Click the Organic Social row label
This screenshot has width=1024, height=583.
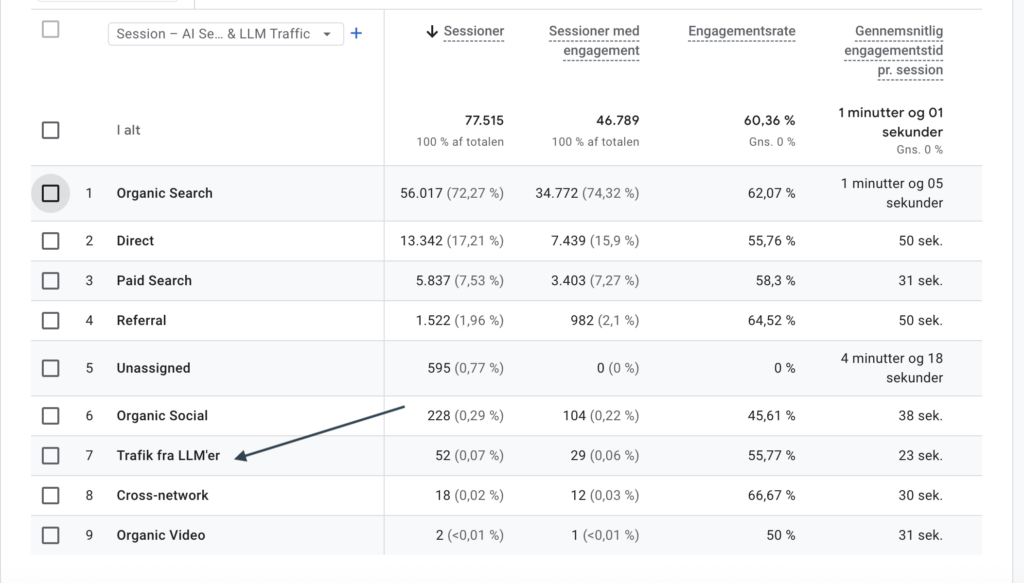pyautogui.click(x=162, y=416)
